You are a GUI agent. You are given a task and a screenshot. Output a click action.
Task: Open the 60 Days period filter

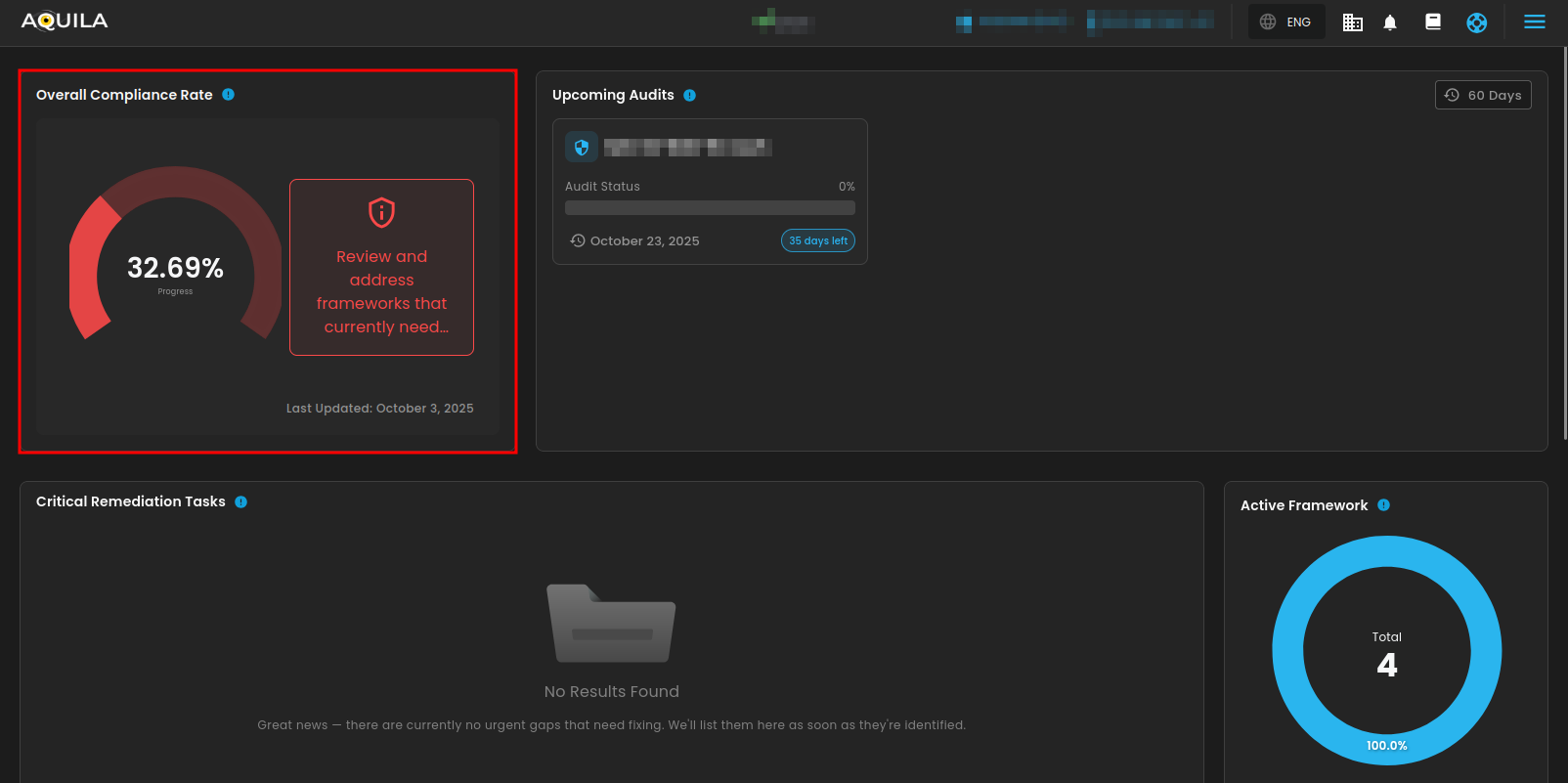click(1483, 95)
